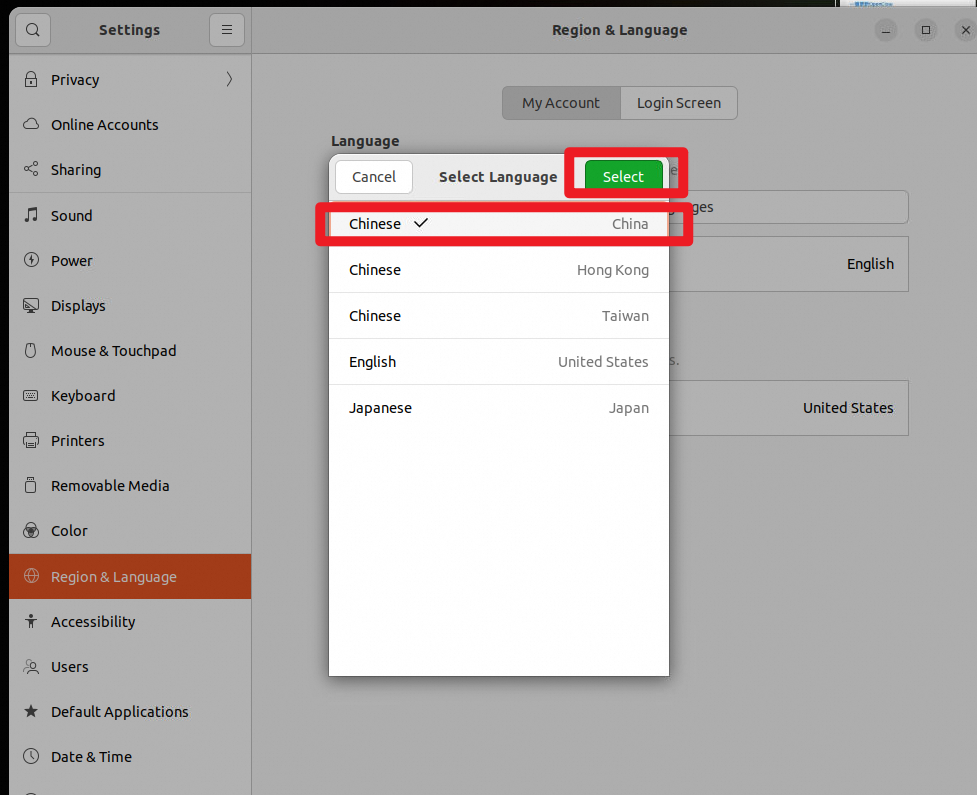Click the Privacy lock icon
Image resolution: width=977 pixels, height=795 pixels.
pos(31,79)
